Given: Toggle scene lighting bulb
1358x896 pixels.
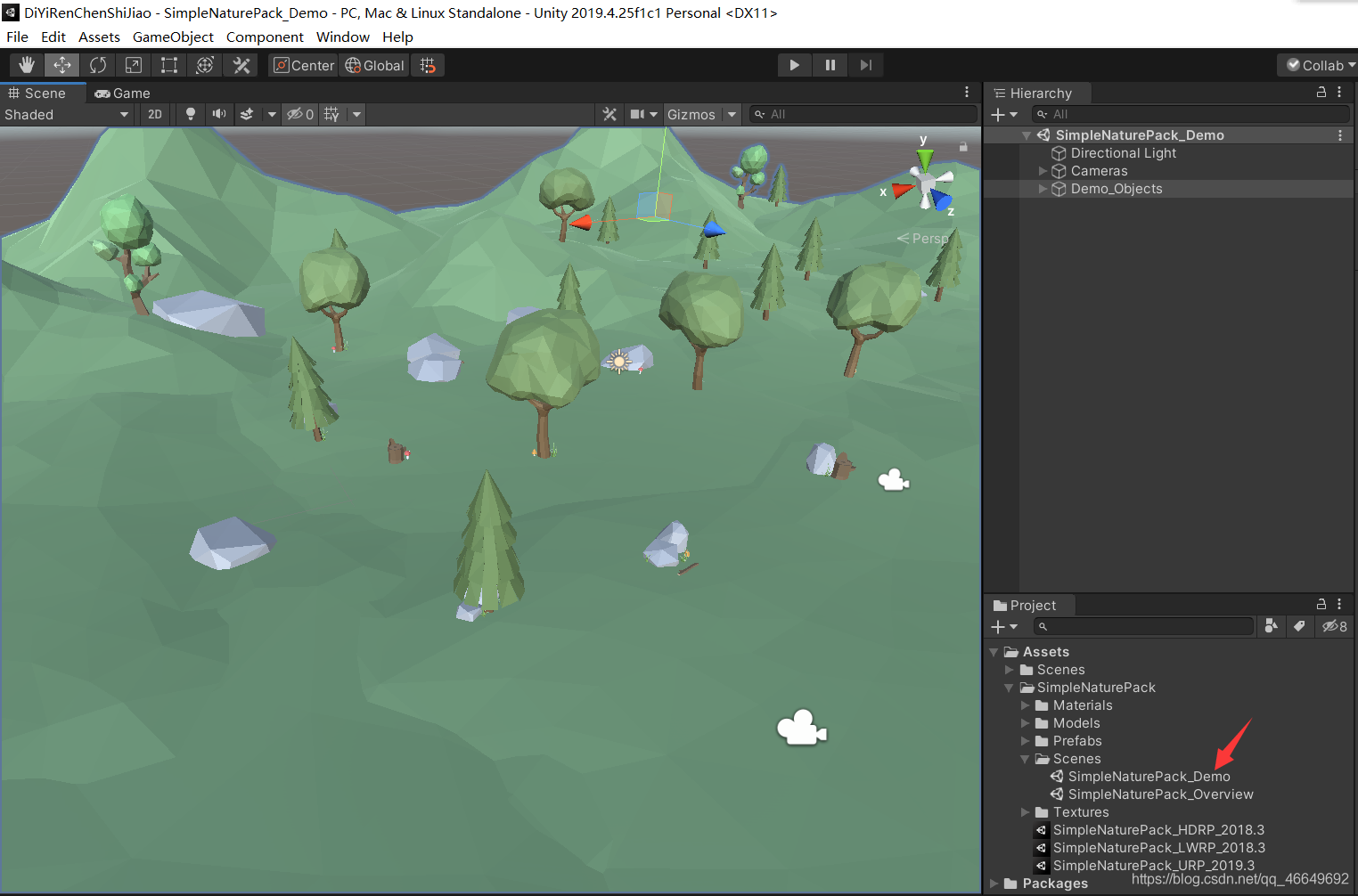Looking at the screenshot, I should point(190,114).
